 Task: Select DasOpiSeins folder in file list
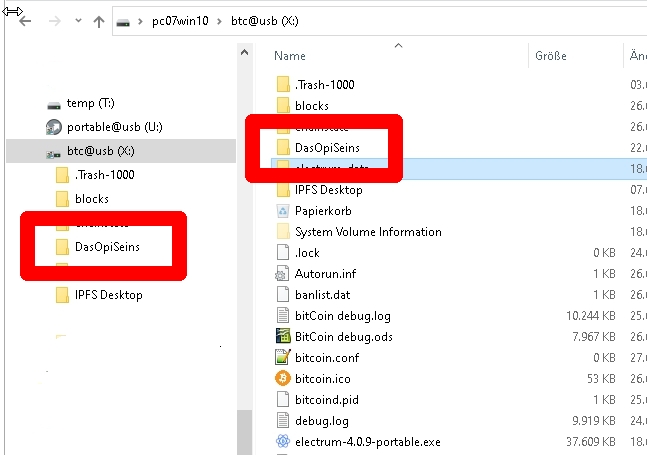pos(327,148)
